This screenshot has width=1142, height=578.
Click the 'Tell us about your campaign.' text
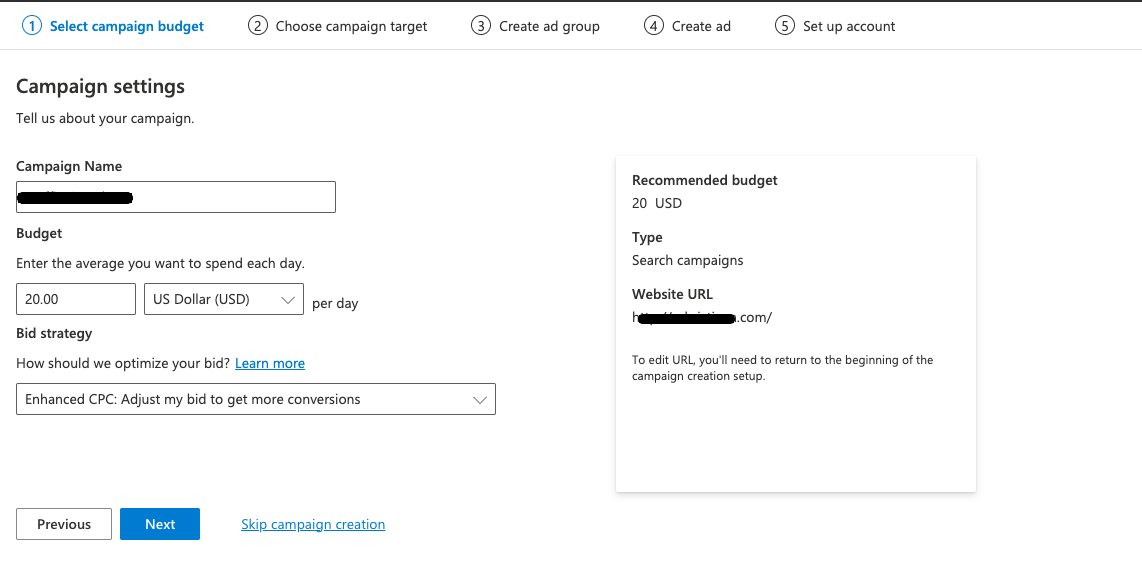point(105,118)
